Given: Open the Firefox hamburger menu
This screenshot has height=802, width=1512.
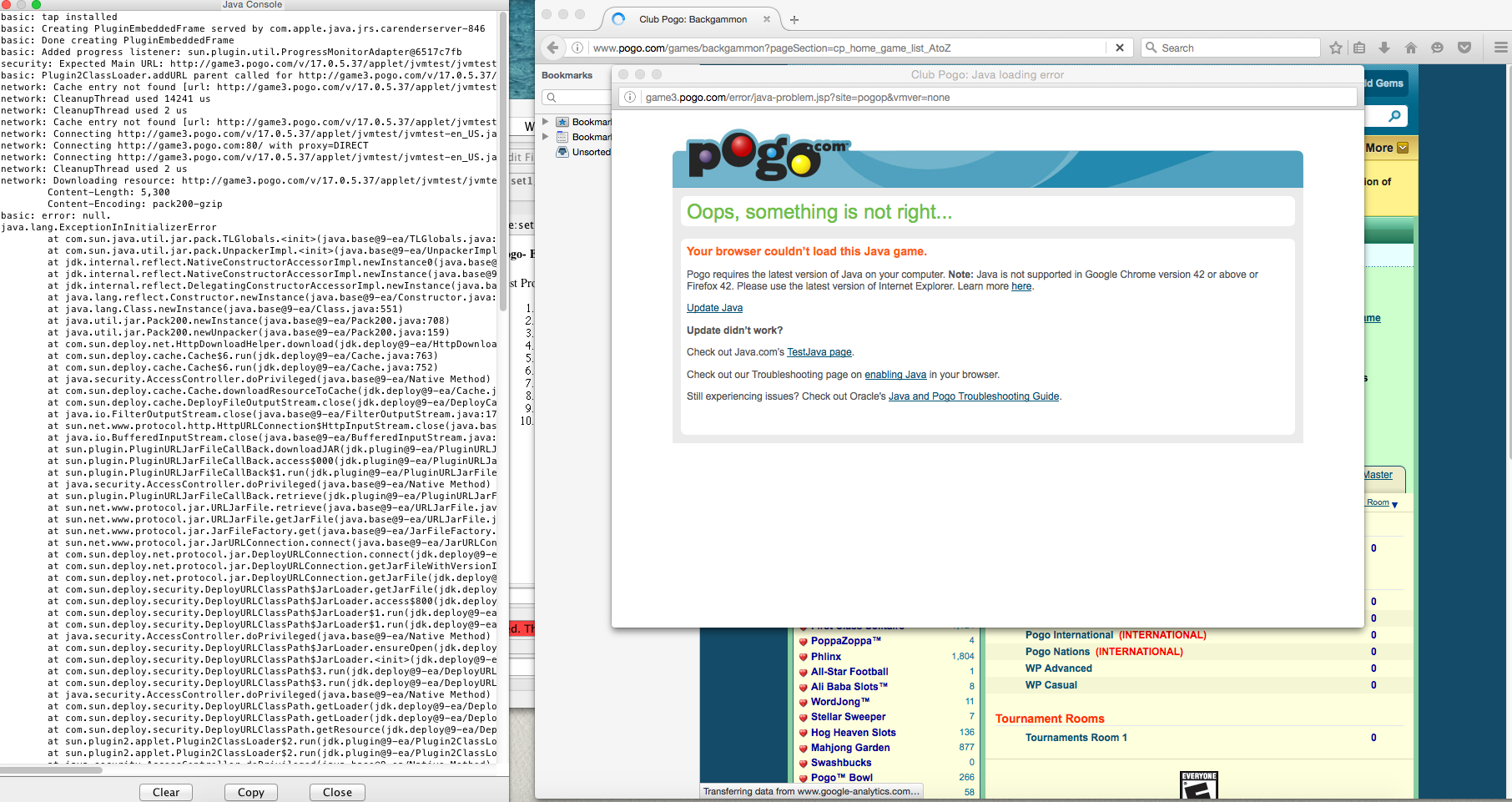Looking at the screenshot, I should [1500, 48].
